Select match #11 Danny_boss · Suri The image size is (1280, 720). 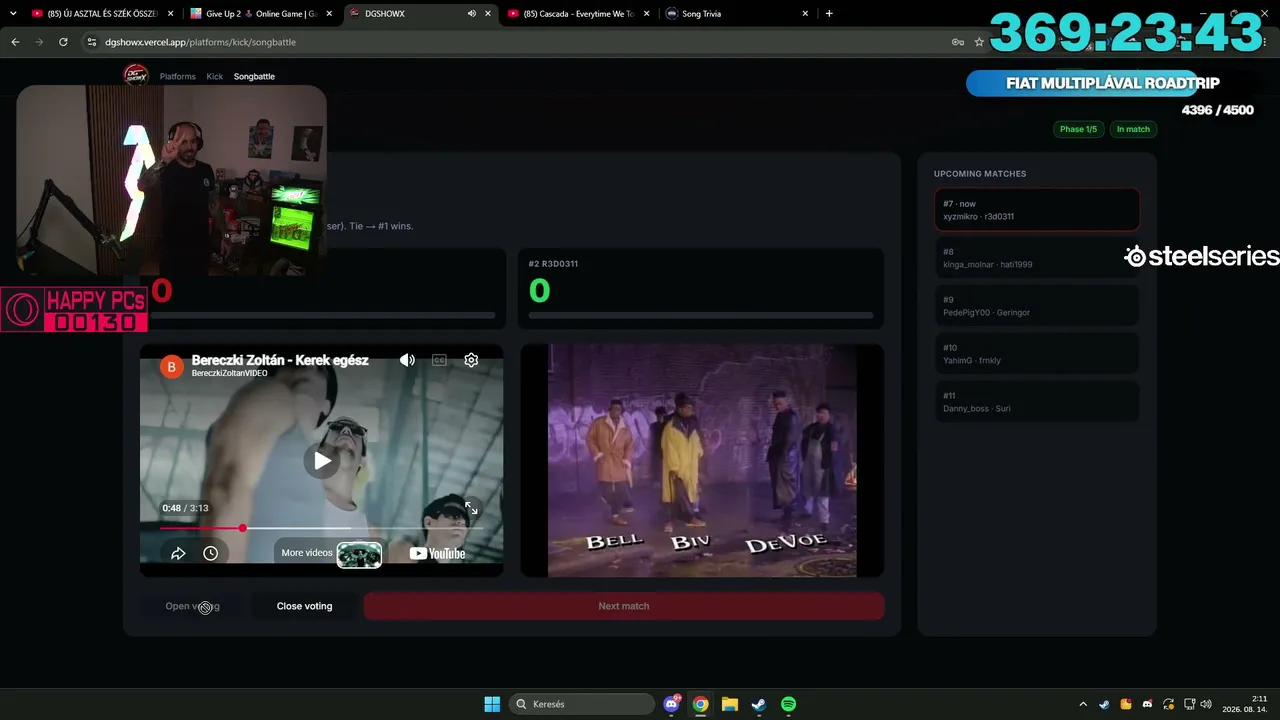point(1037,402)
